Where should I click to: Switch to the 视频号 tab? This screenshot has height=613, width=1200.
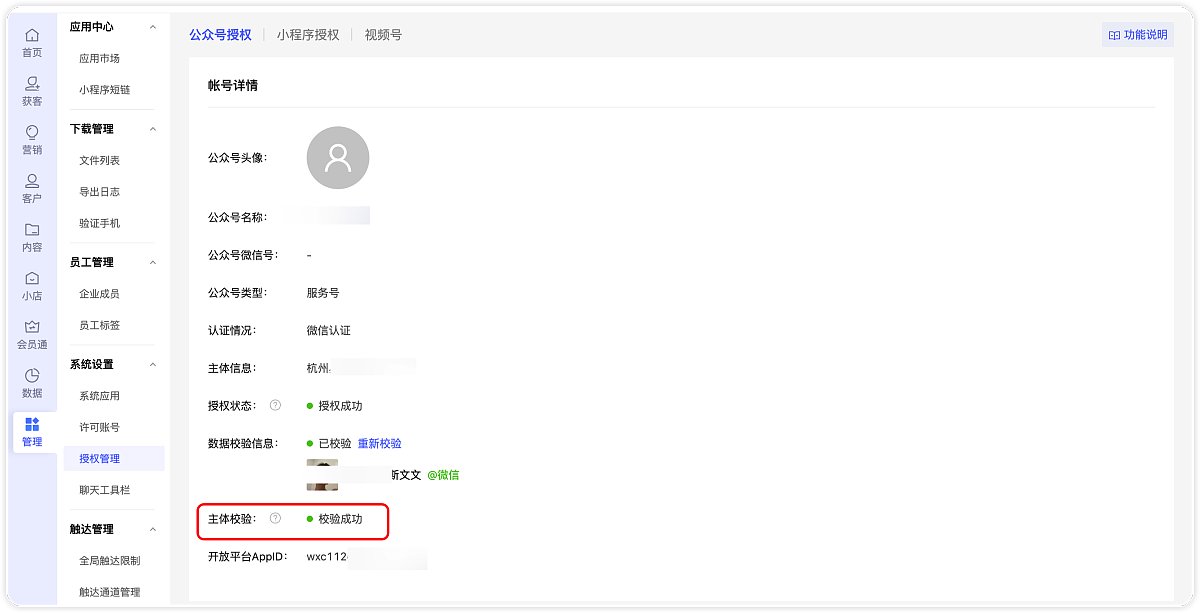[x=383, y=35]
